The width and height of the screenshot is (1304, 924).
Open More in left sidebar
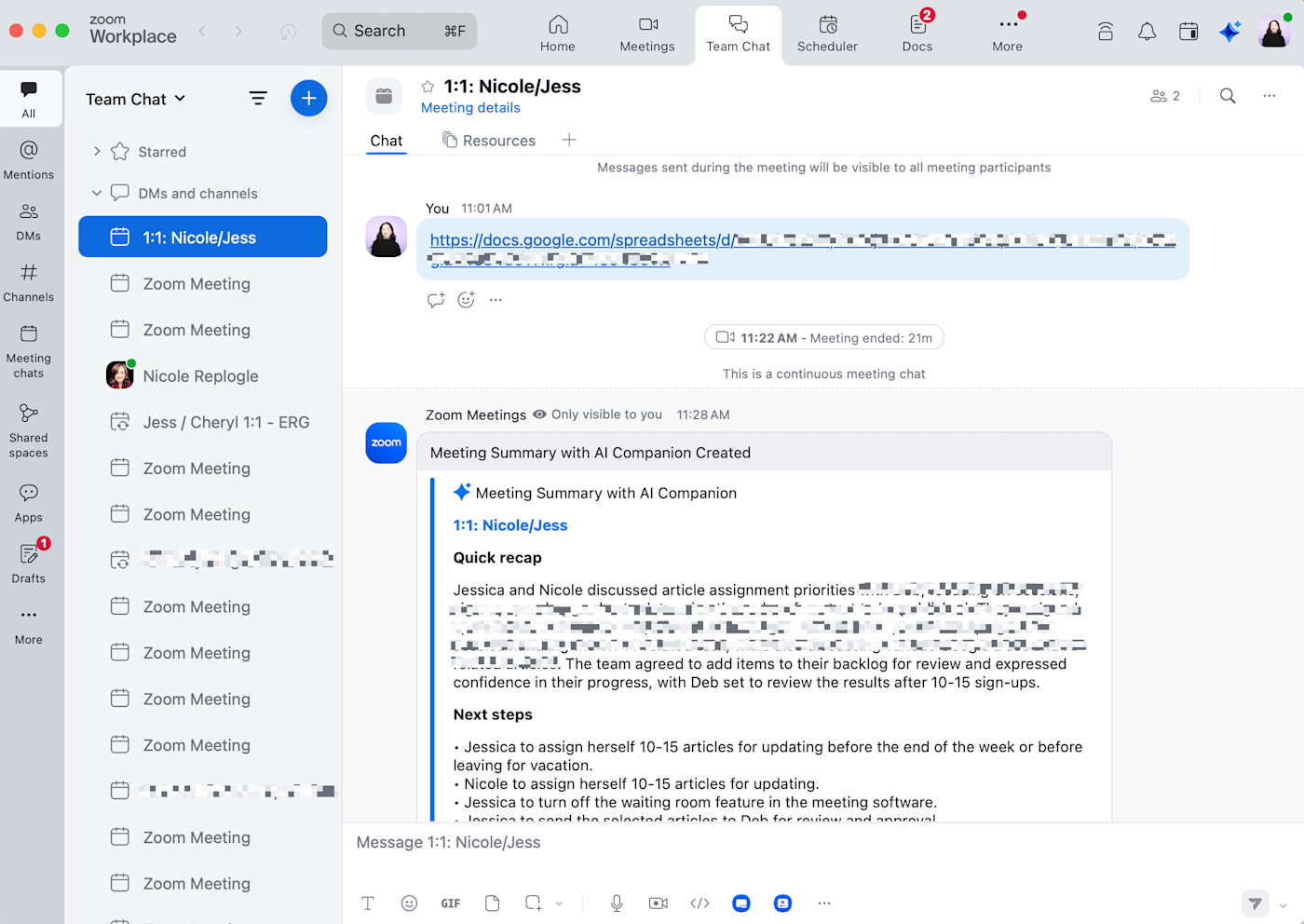(29, 626)
